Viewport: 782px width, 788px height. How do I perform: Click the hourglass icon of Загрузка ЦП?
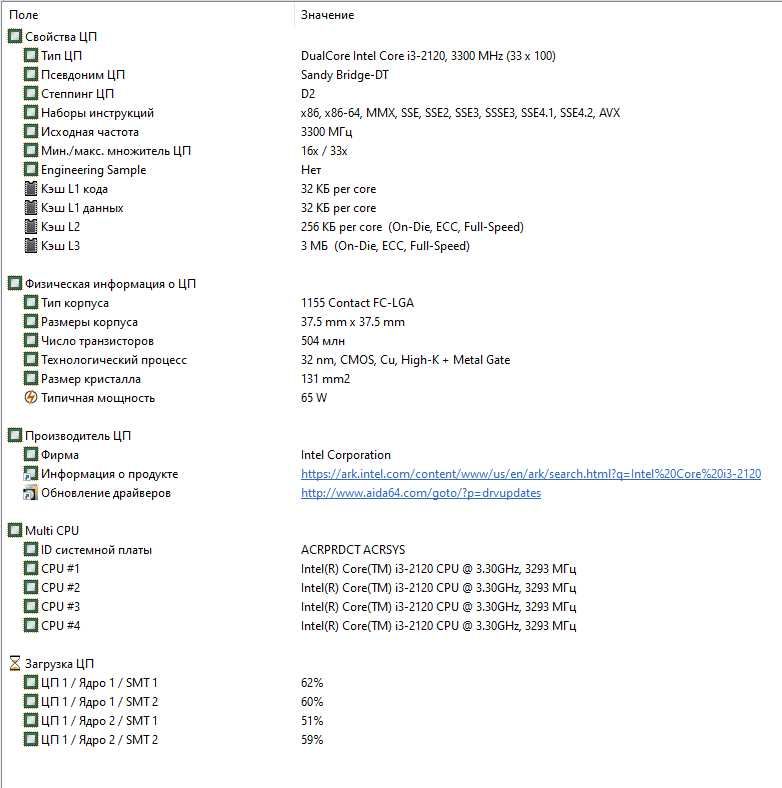point(15,663)
